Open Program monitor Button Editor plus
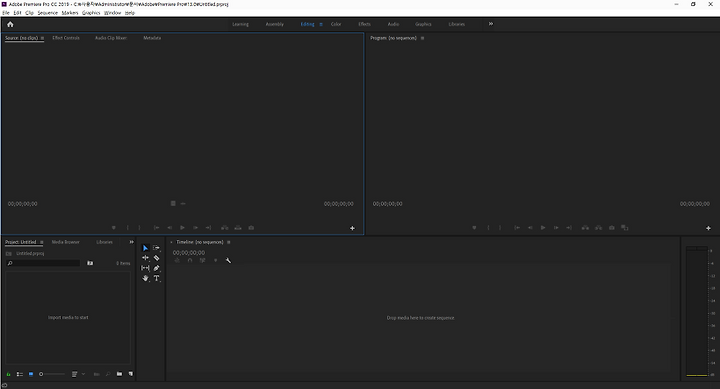720x389 pixels. [708, 228]
